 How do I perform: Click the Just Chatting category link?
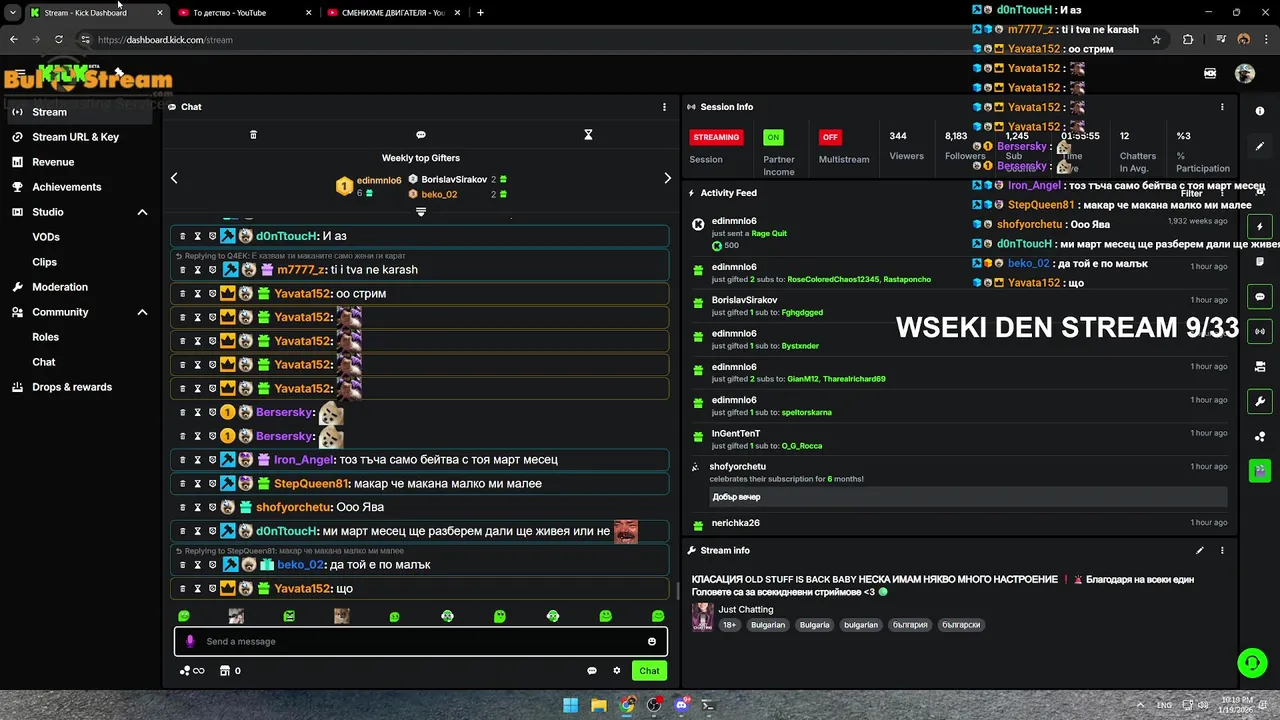746,609
